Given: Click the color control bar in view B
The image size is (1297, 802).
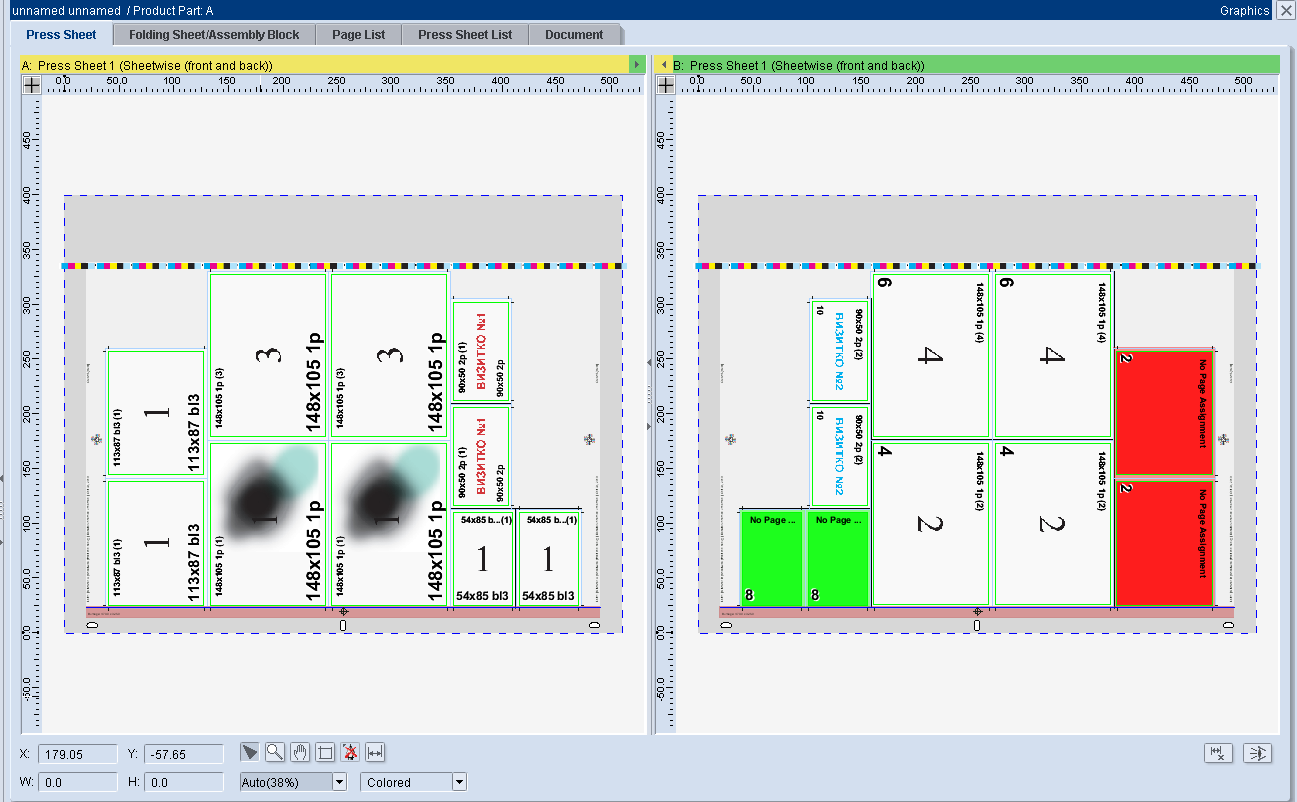Looking at the screenshot, I should coord(977,267).
